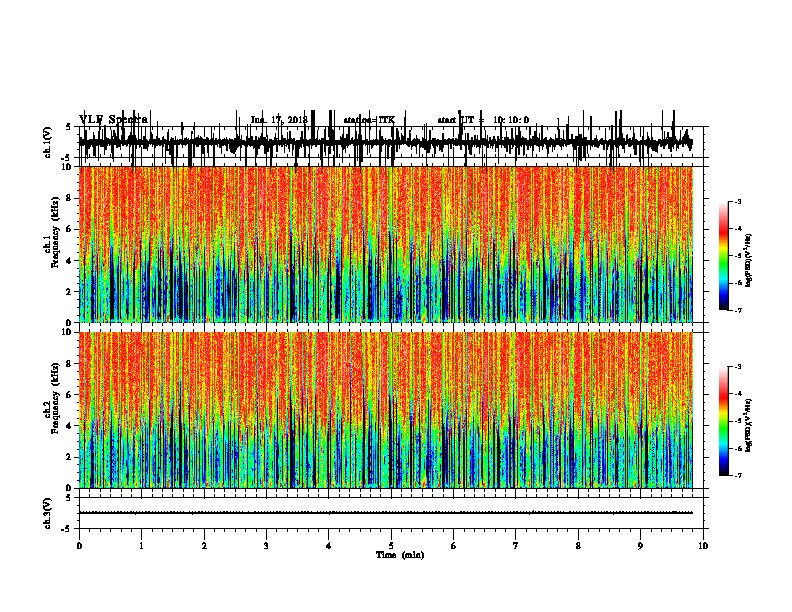Click the "10" tick on the time axis
Image resolution: width=792 pixels, height=612 pixels.
tap(703, 546)
